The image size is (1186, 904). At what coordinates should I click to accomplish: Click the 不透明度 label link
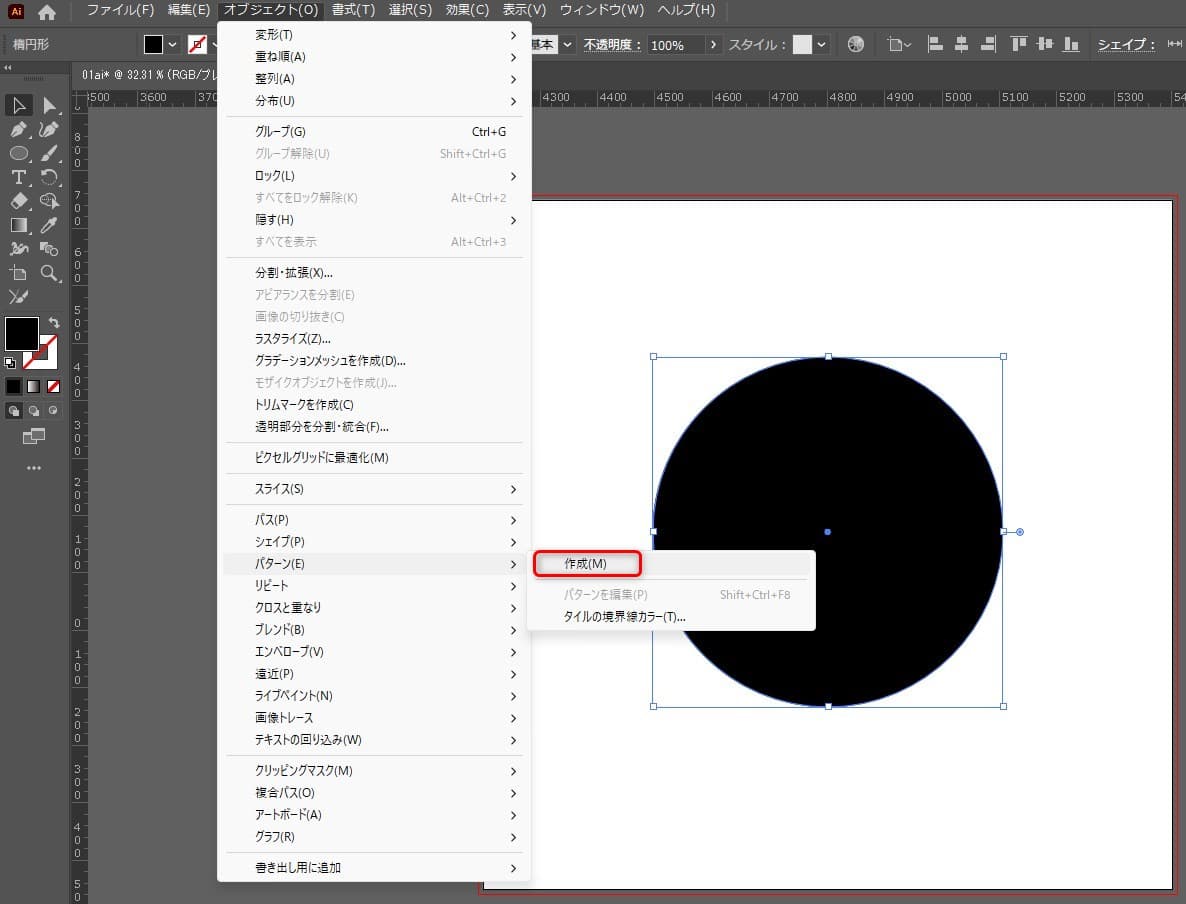[613, 45]
